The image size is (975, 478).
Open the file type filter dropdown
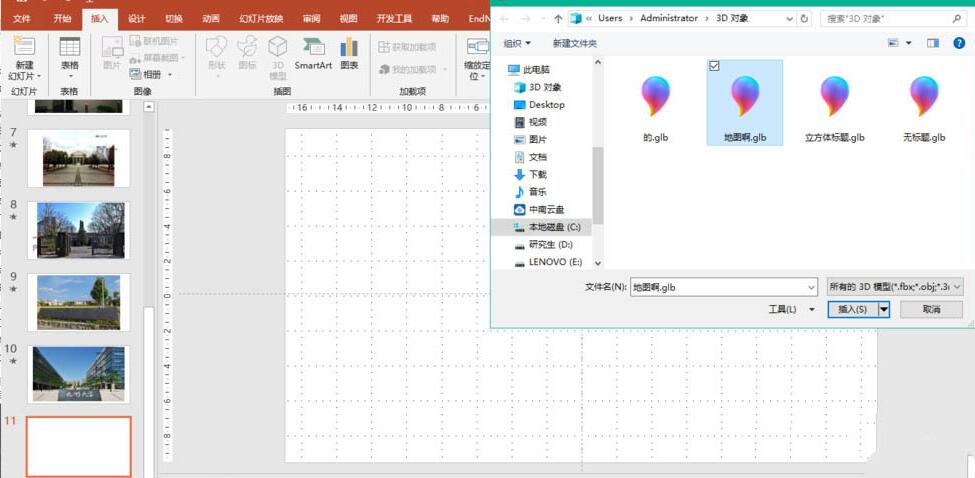pos(895,287)
